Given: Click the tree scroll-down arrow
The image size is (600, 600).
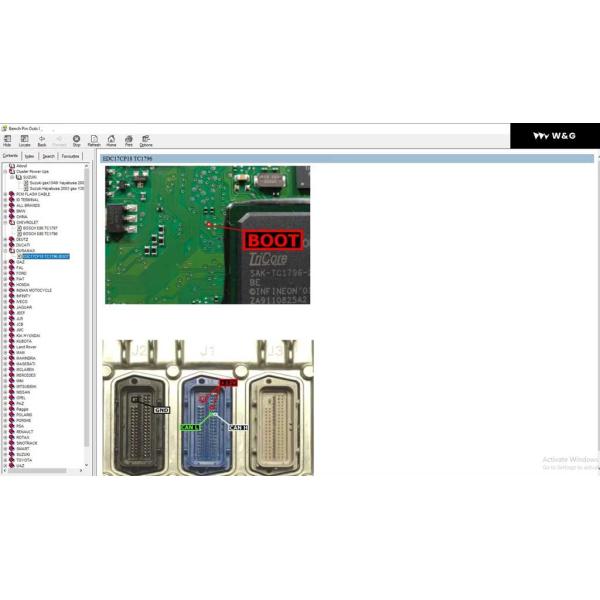Looking at the screenshot, I should tap(86, 465).
